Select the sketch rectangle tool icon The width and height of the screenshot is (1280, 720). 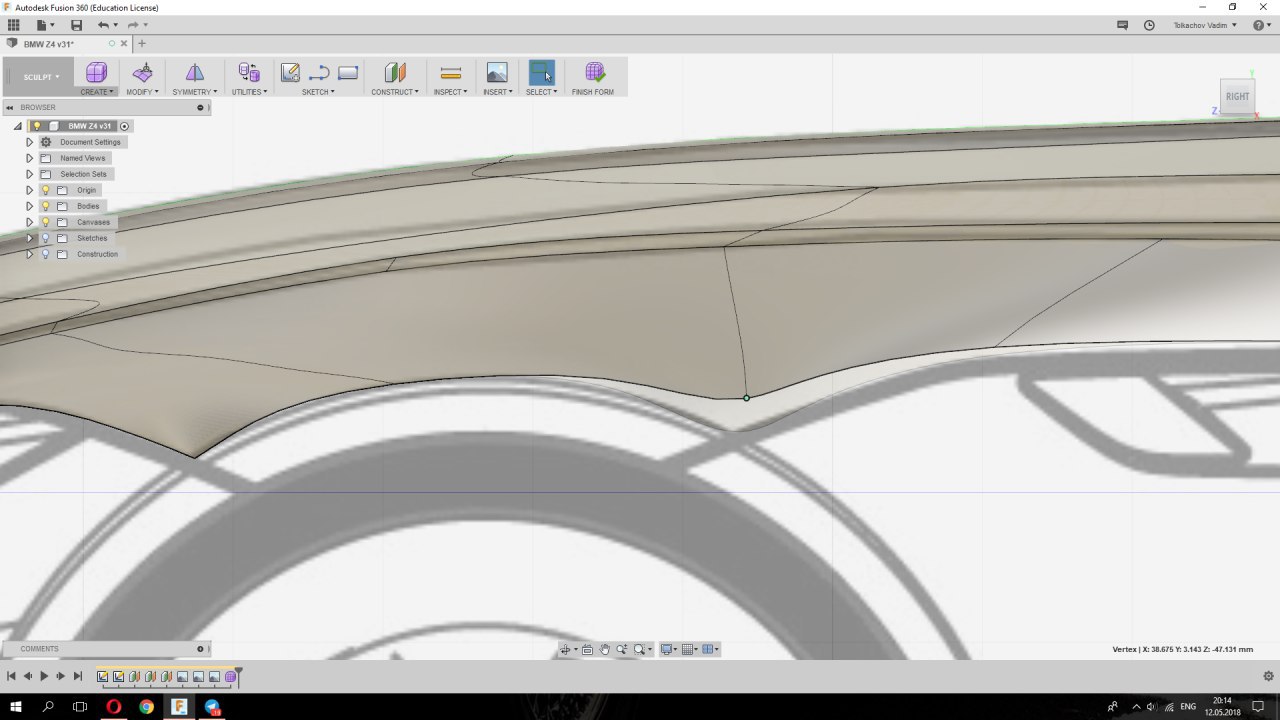click(x=348, y=72)
